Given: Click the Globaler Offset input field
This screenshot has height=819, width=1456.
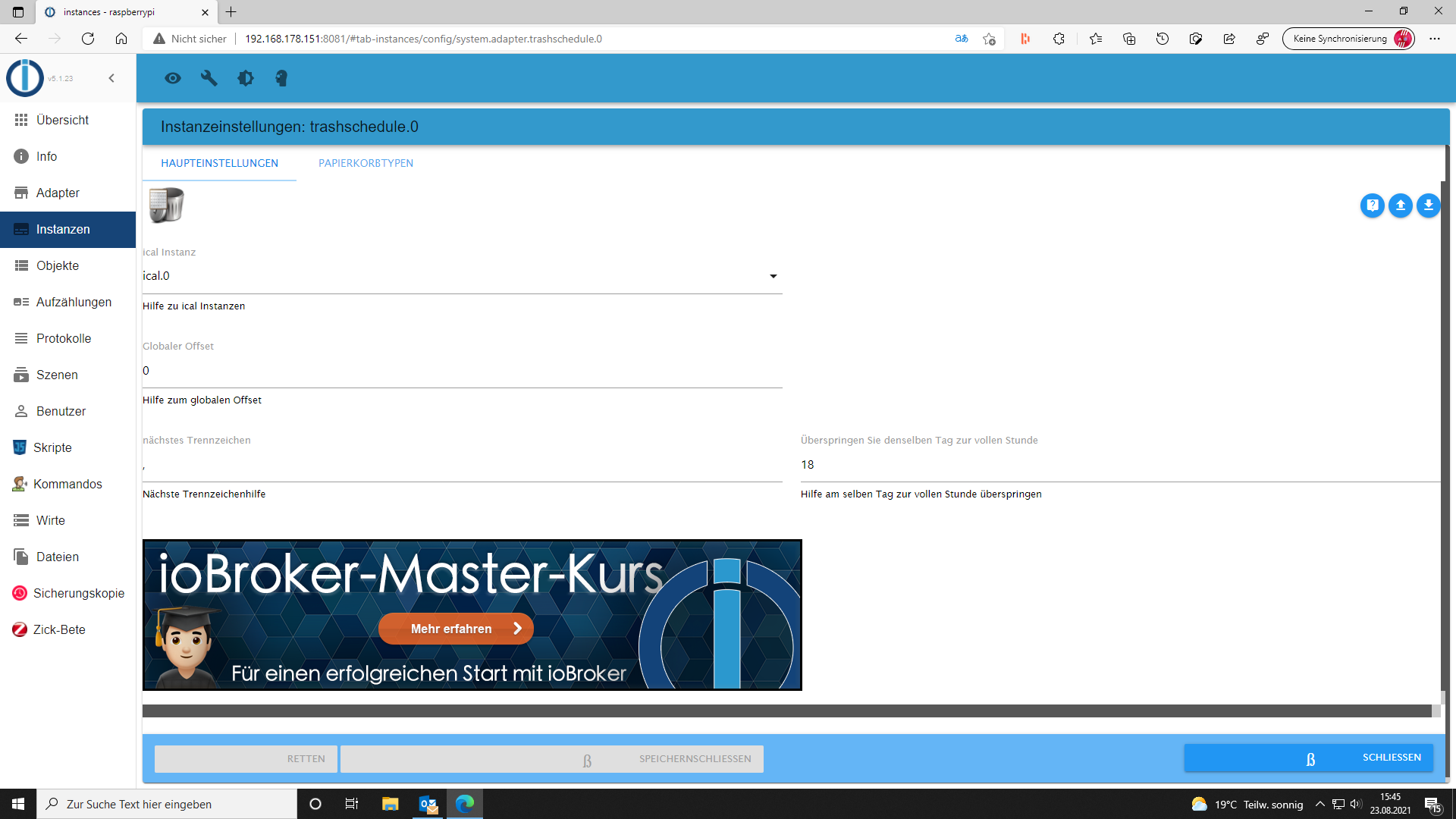Looking at the screenshot, I should coord(462,371).
